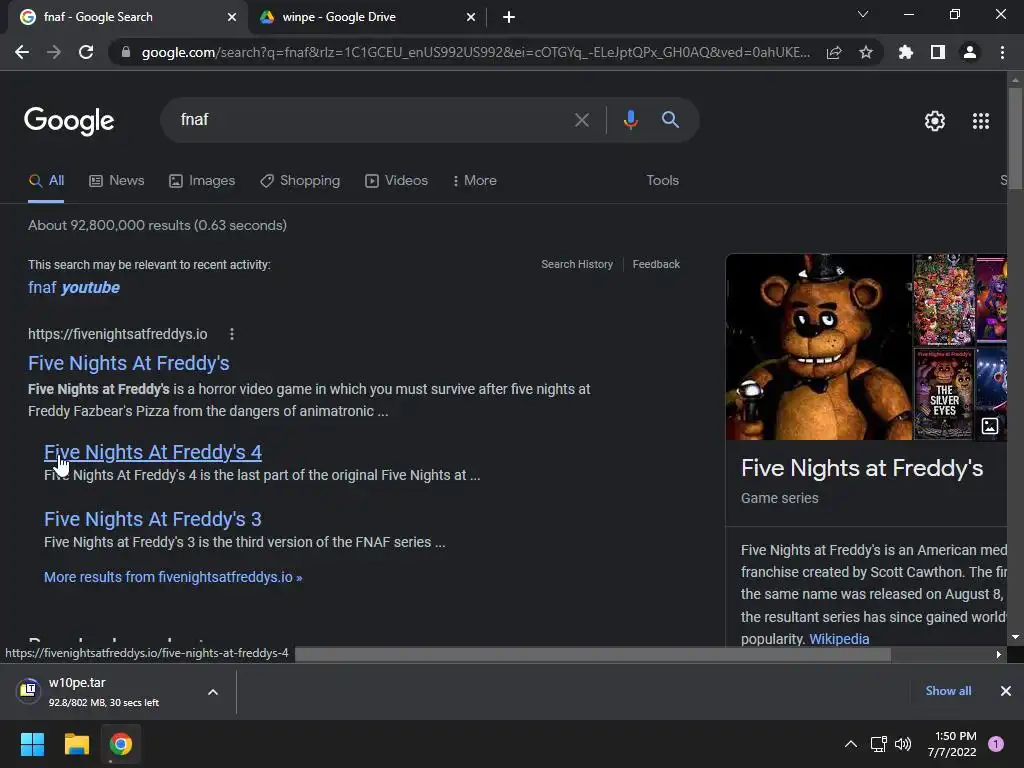Select the fnaf - Google Search tab
Screen dimensions: 1024x768
click(x=127, y=17)
